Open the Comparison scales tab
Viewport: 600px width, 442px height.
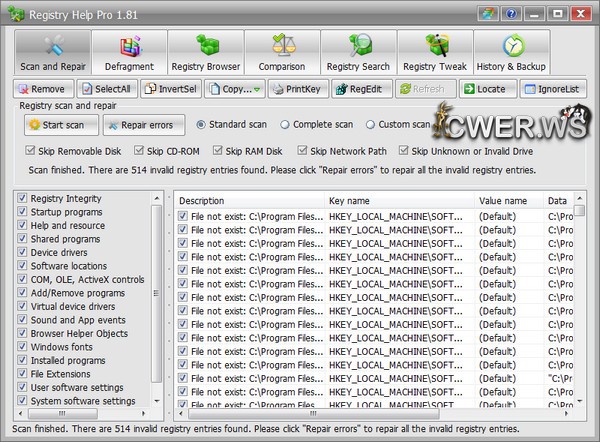(282, 53)
